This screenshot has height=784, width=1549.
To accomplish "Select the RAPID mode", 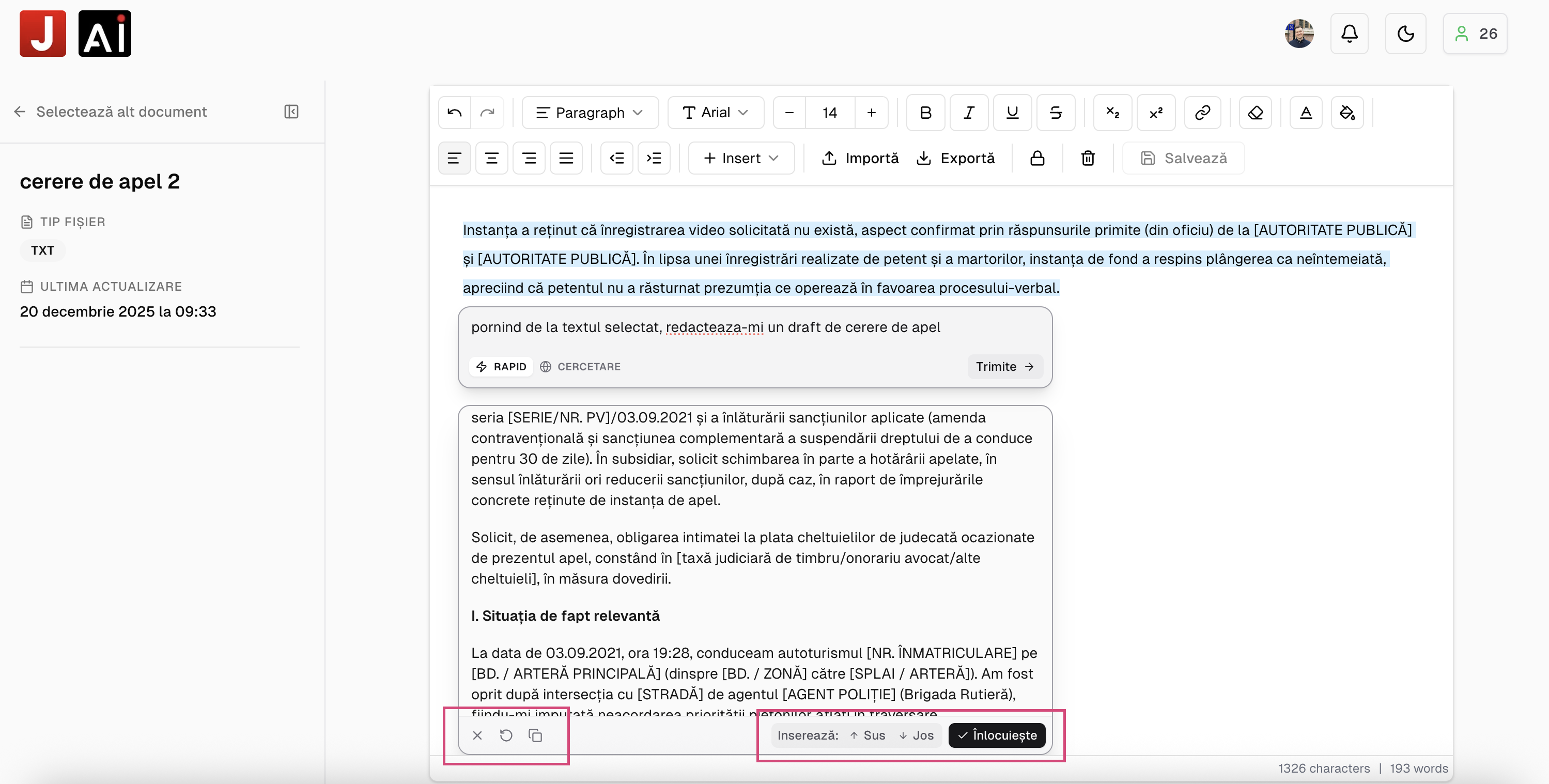I will tap(501, 366).
